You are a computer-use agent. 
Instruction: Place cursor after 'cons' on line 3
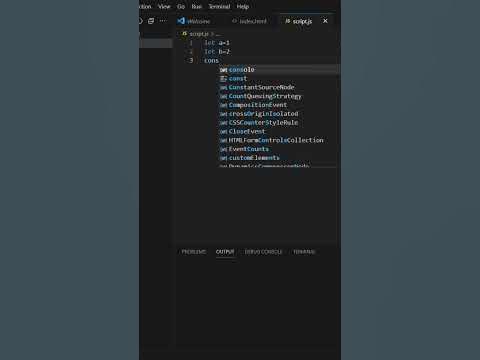219,61
